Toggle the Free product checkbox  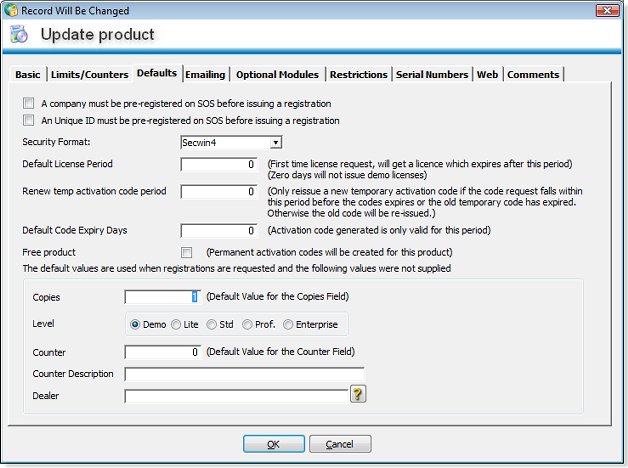[x=186, y=252]
